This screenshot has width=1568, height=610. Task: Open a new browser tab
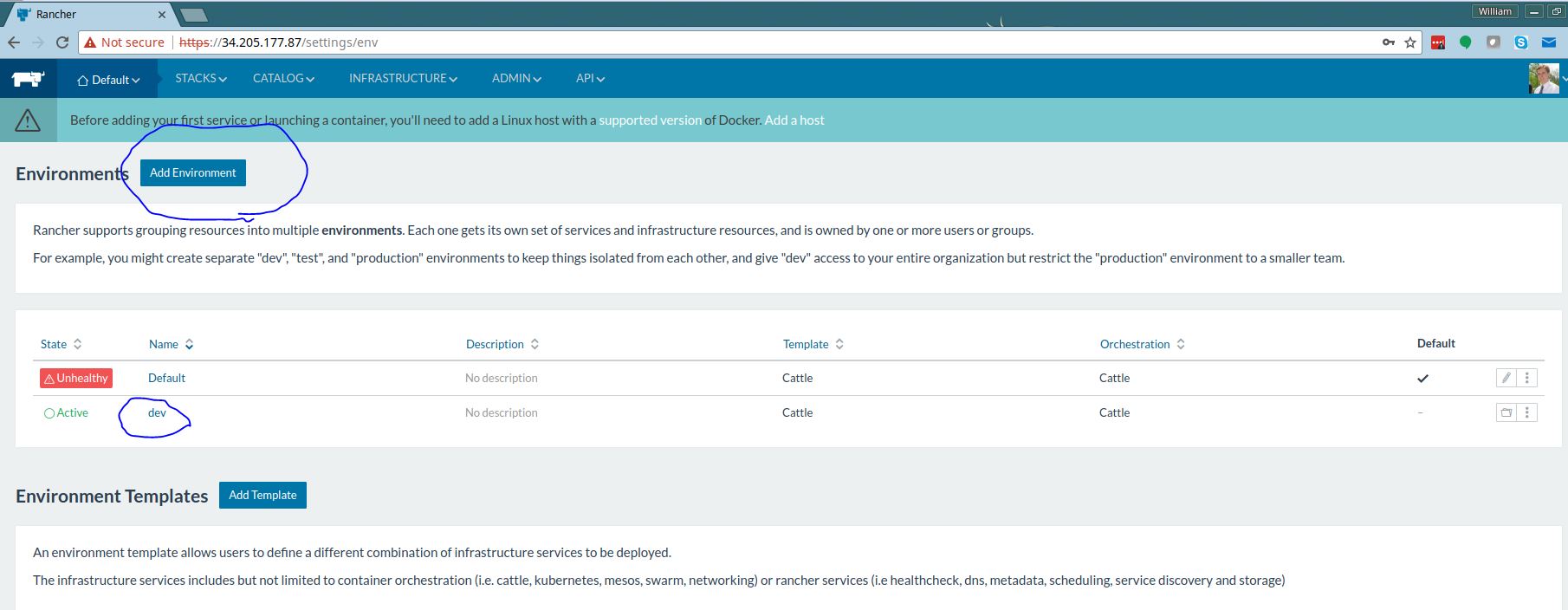tap(193, 15)
